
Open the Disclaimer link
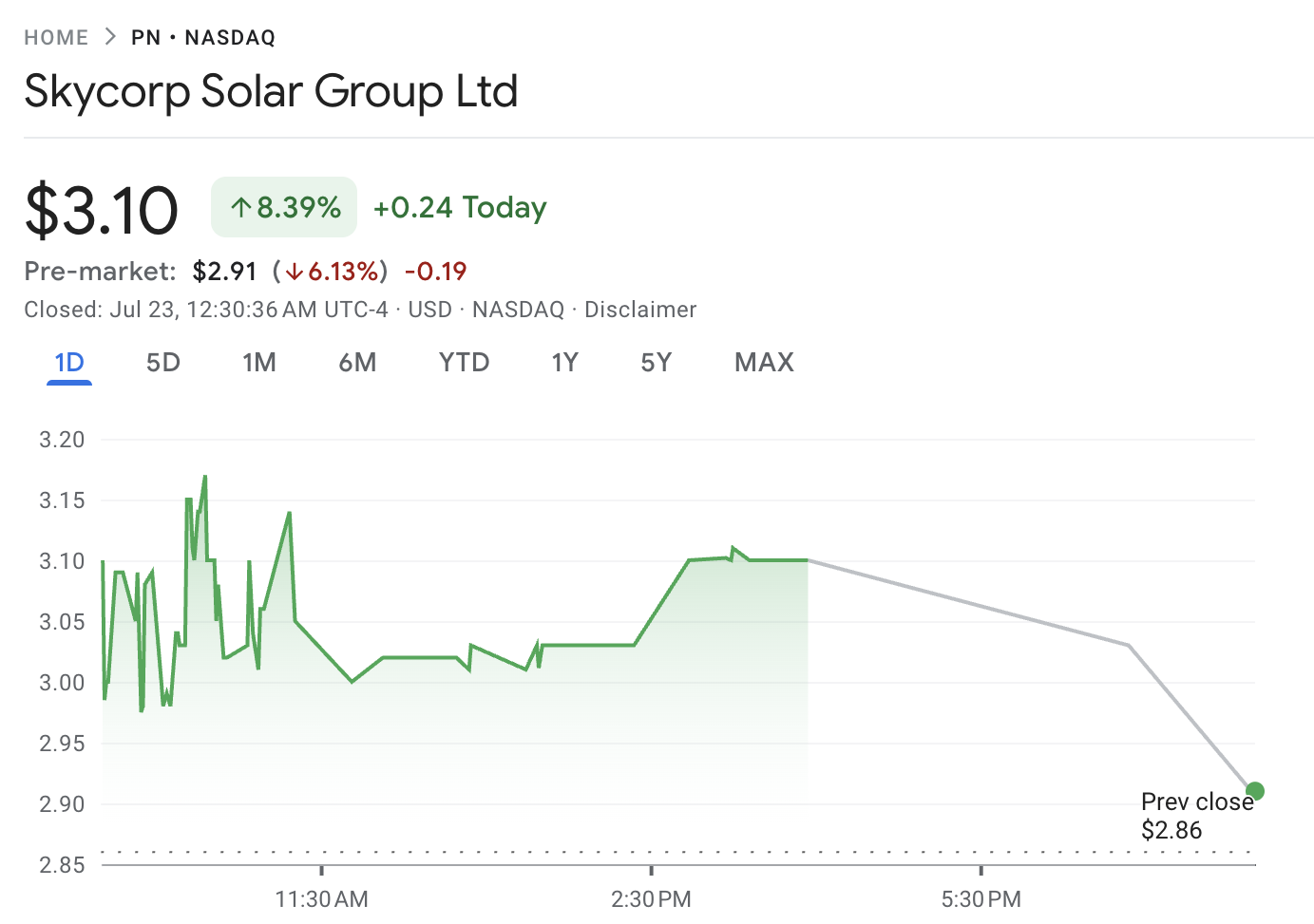click(x=640, y=310)
